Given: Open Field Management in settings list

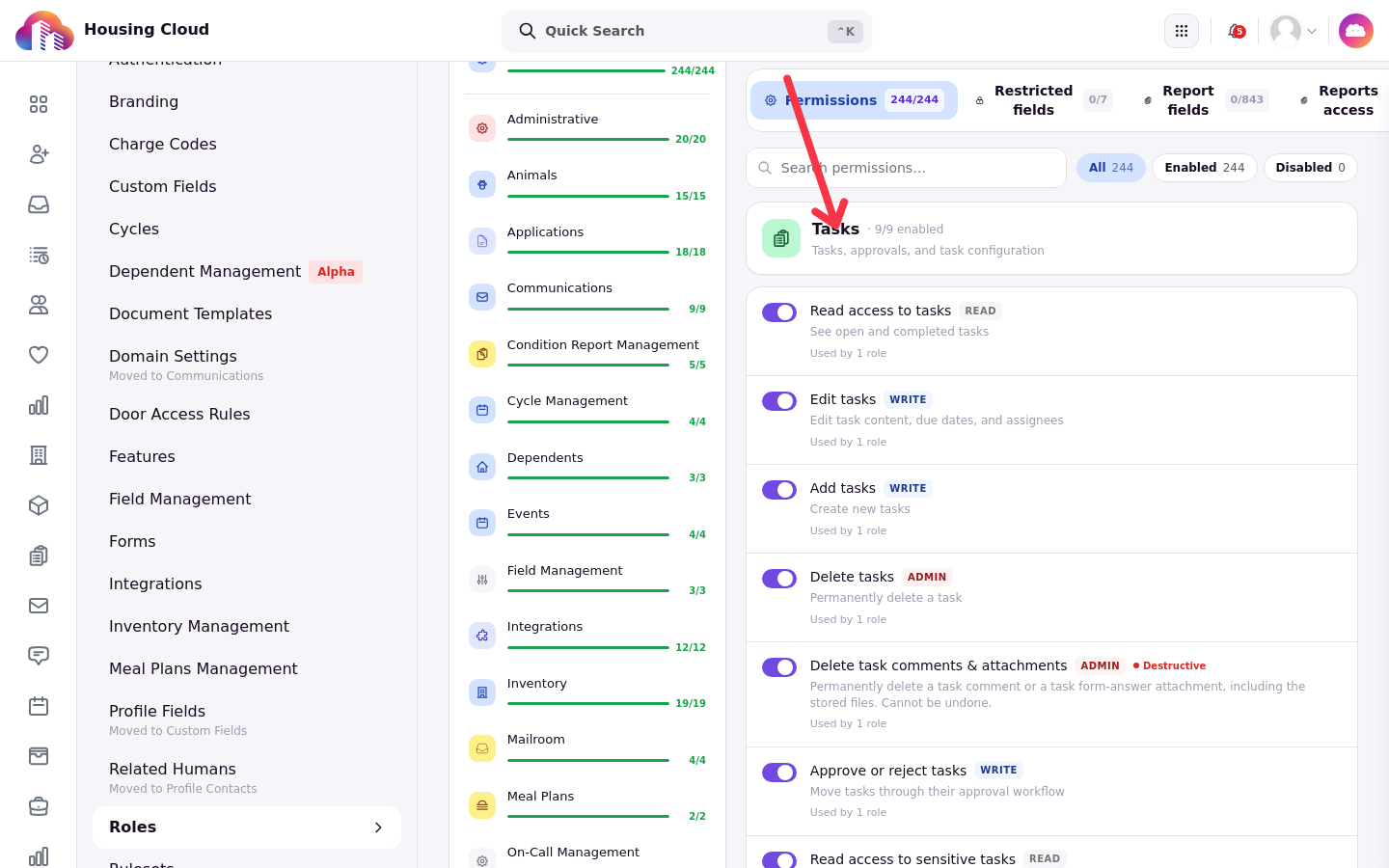Looking at the screenshot, I should pos(247,500).
